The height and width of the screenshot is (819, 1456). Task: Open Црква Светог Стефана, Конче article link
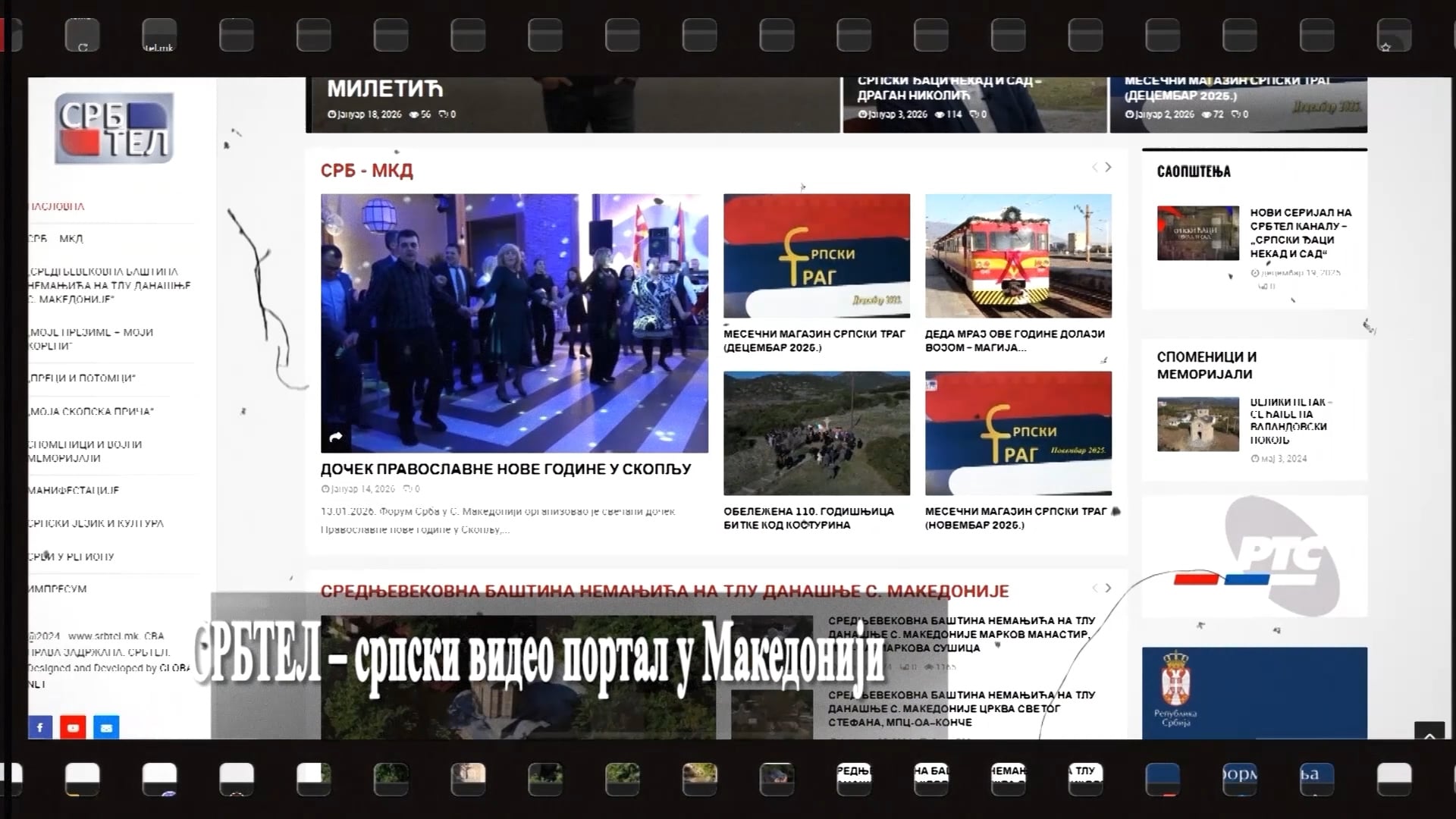point(962,708)
